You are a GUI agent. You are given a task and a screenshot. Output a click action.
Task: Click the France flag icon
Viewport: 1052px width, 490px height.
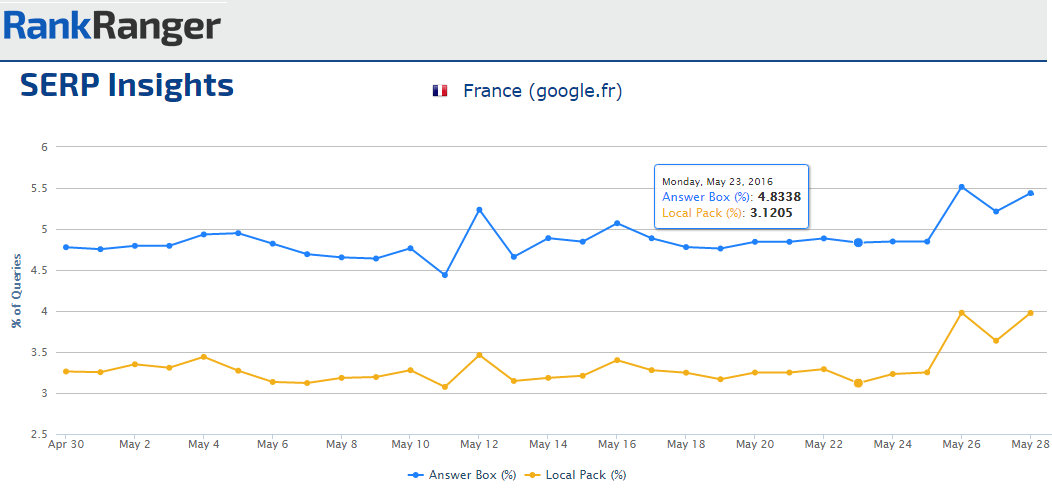440,91
